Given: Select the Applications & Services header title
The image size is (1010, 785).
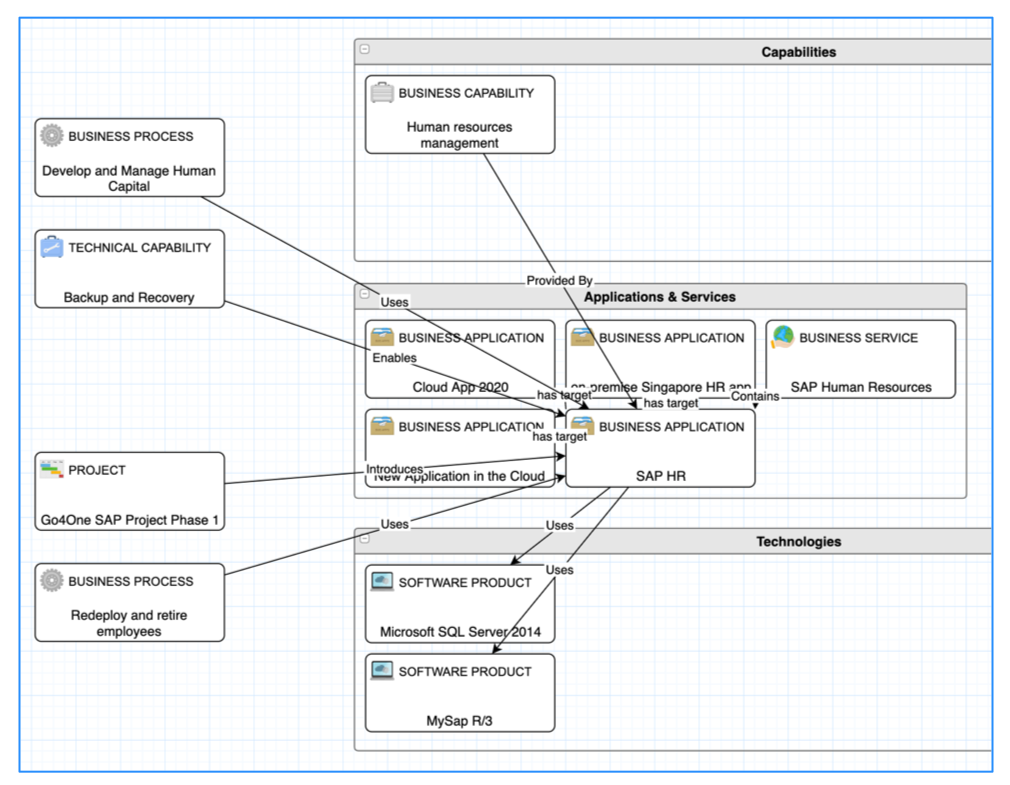Looking at the screenshot, I should coord(660,297).
